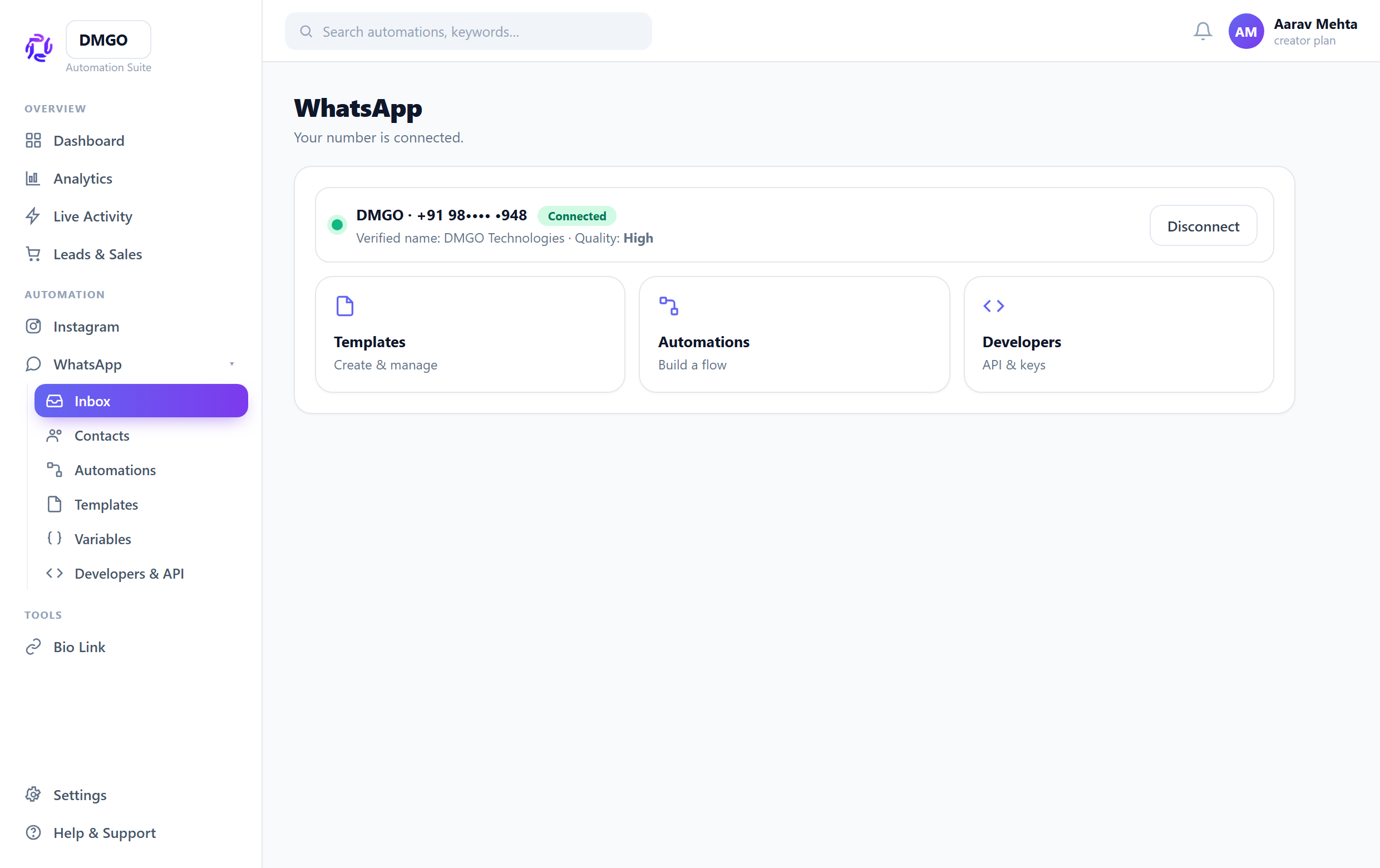Click the Settings gear icon
This screenshot has width=1380, height=868.
tap(33, 794)
